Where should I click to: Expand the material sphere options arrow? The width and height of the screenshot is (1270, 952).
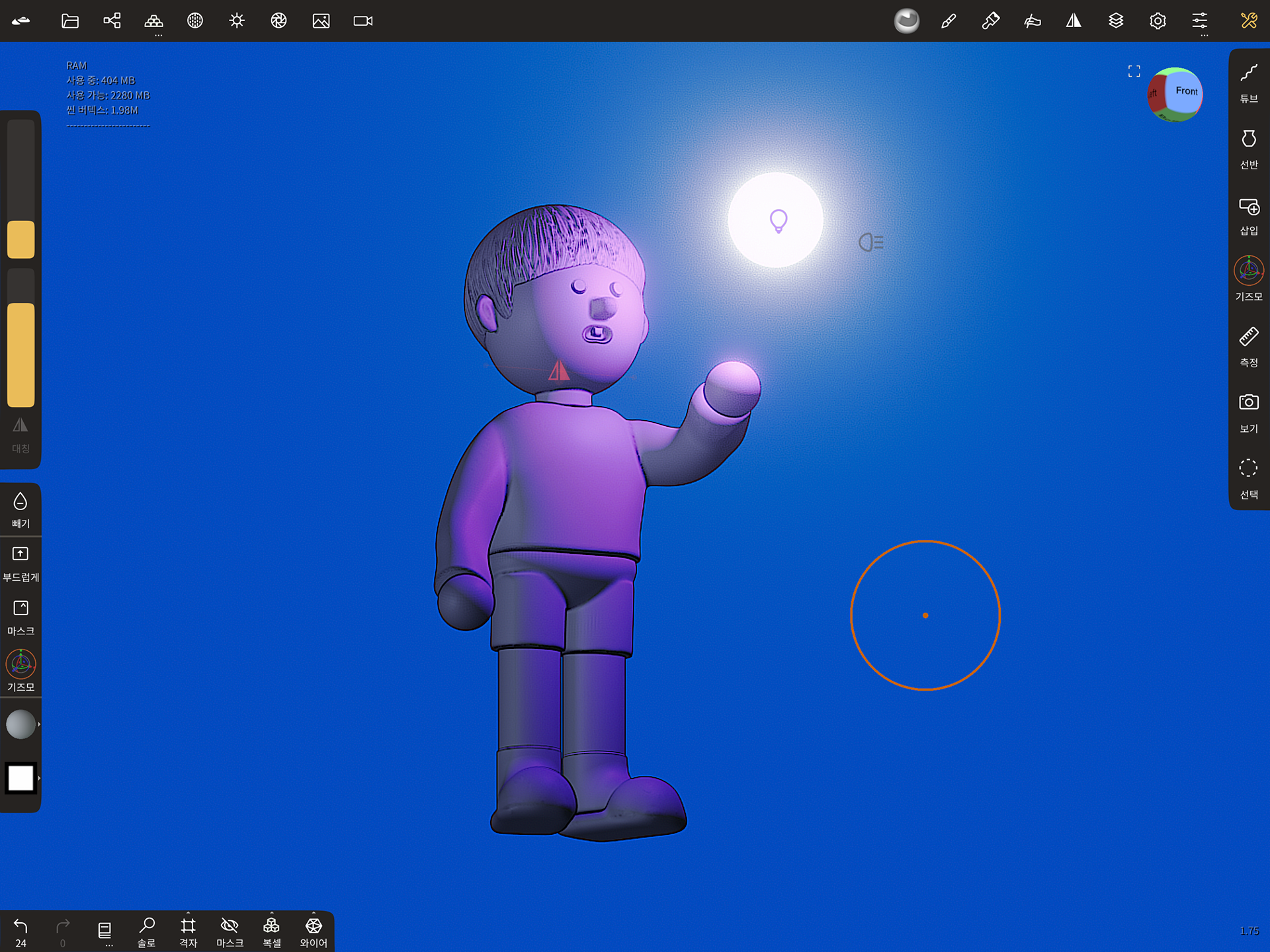click(39, 724)
